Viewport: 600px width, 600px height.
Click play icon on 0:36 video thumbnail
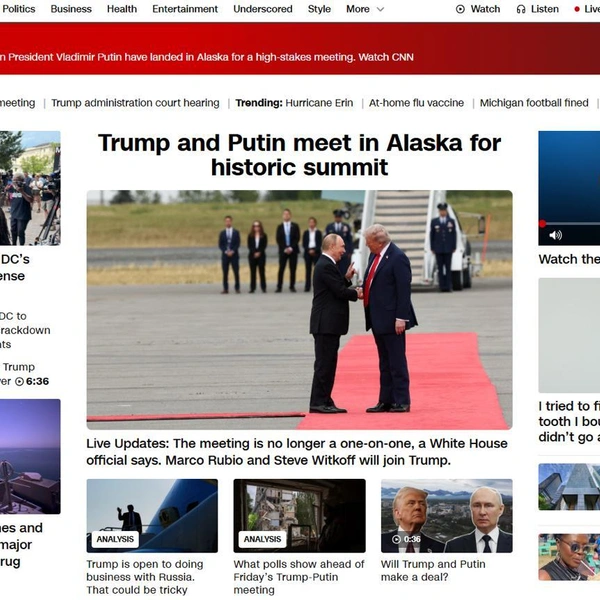[x=396, y=539]
